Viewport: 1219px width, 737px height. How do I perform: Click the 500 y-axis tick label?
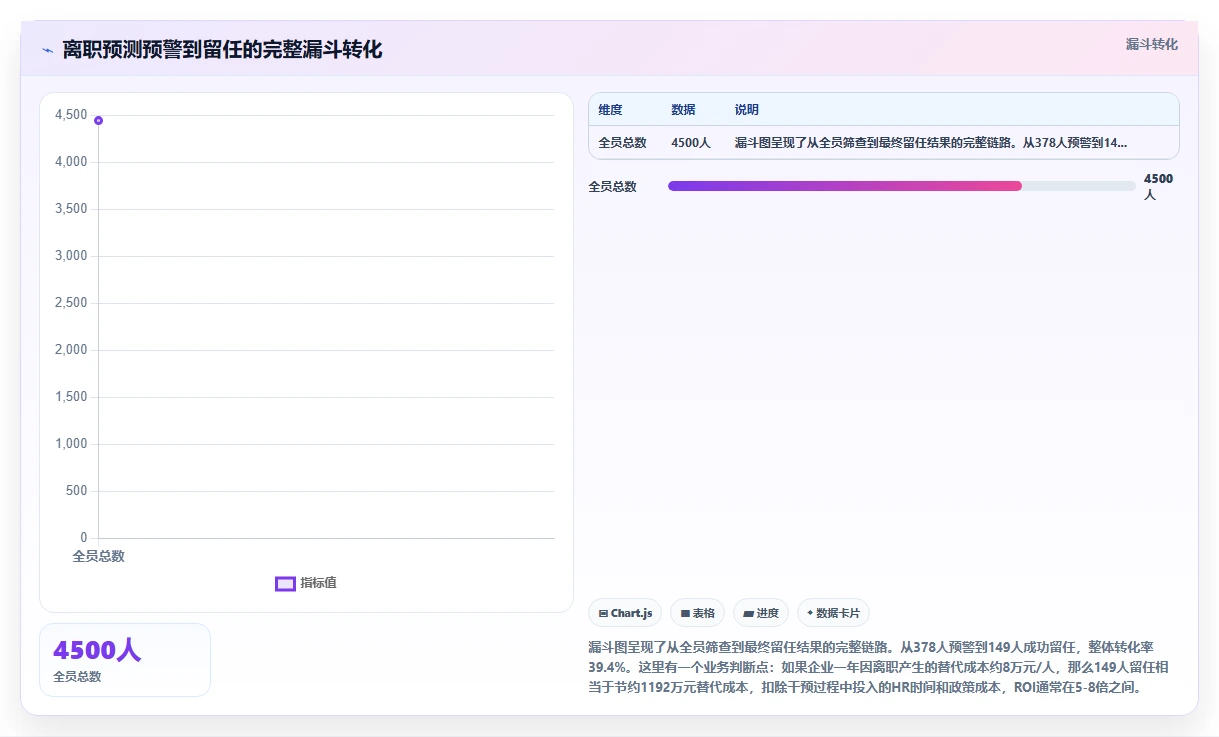click(77, 491)
